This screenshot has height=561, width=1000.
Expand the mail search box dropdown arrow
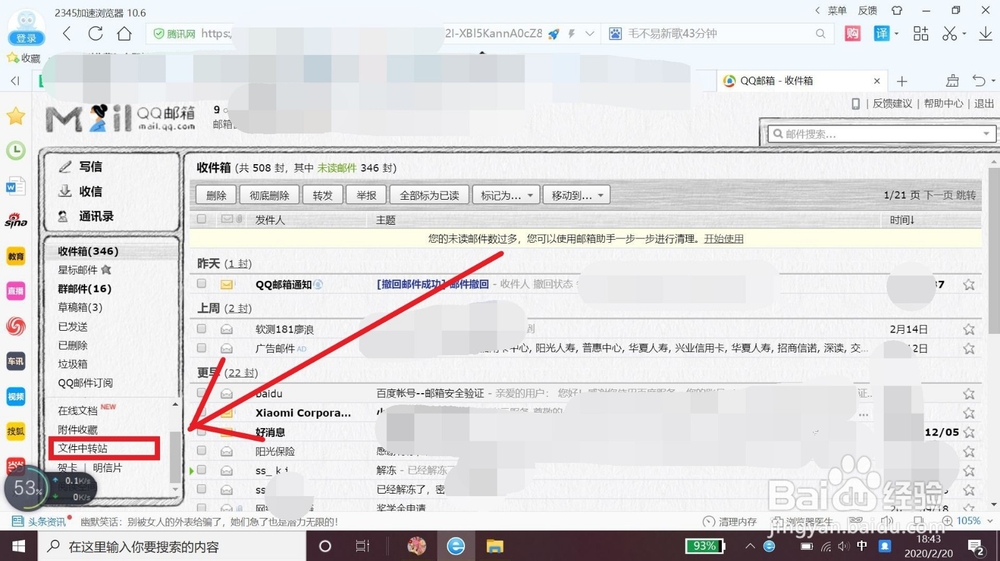click(x=986, y=134)
